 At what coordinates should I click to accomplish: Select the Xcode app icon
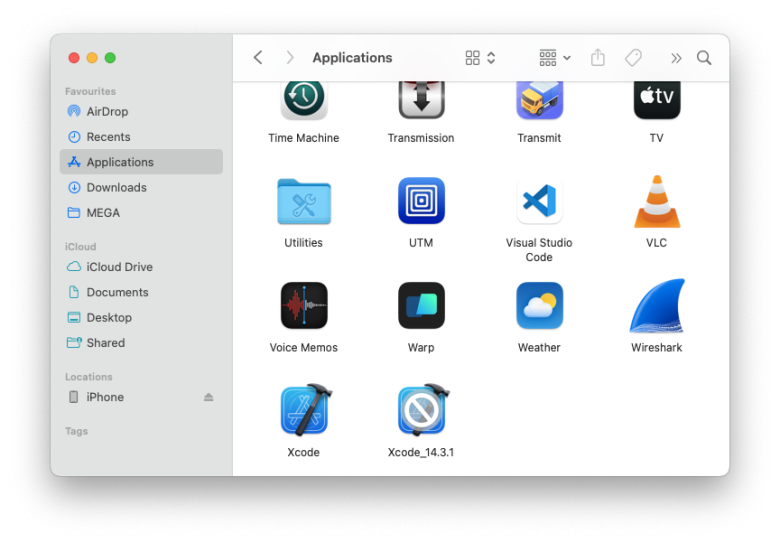305,410
